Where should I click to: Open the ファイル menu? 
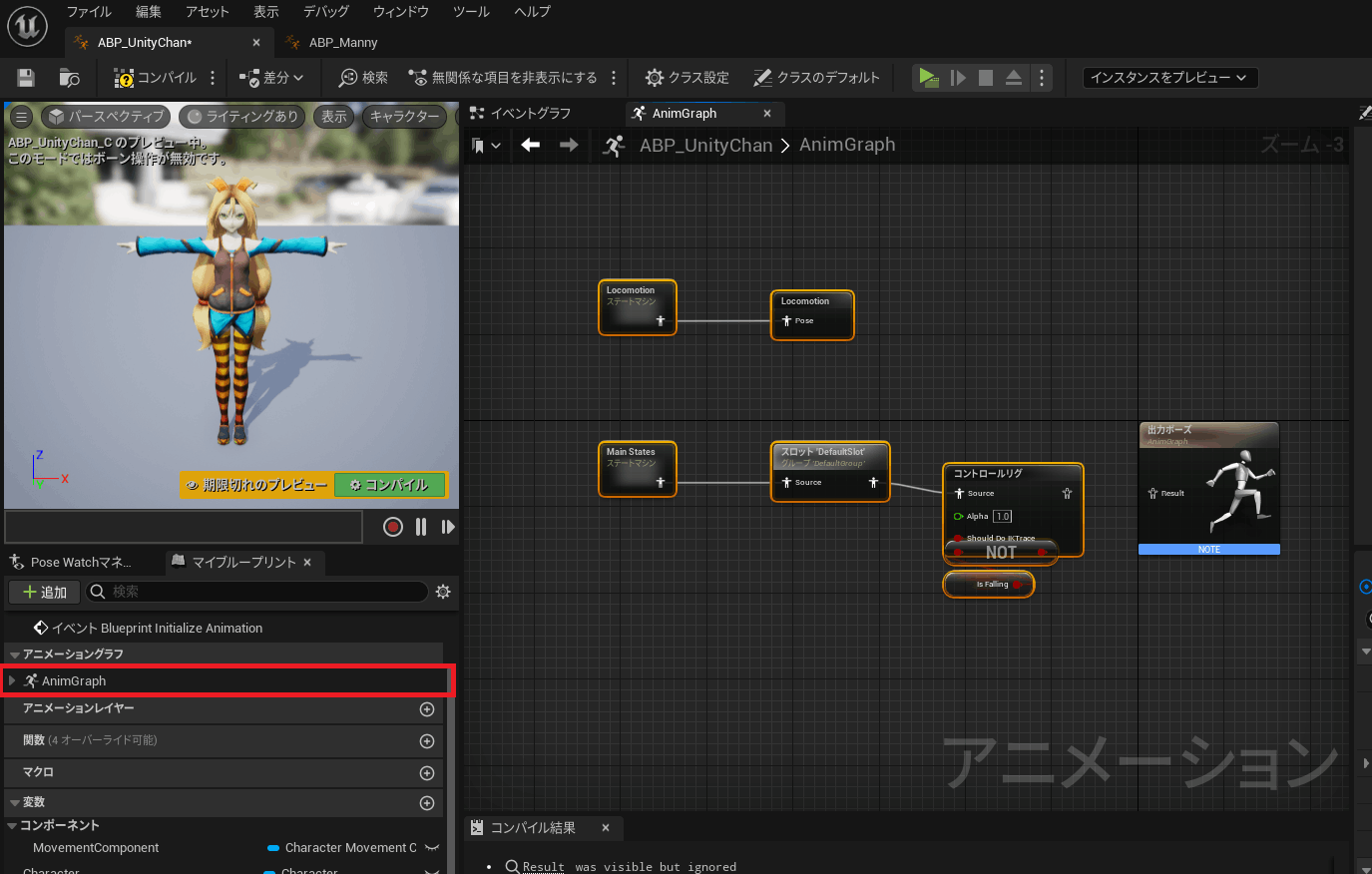(89, 12)
